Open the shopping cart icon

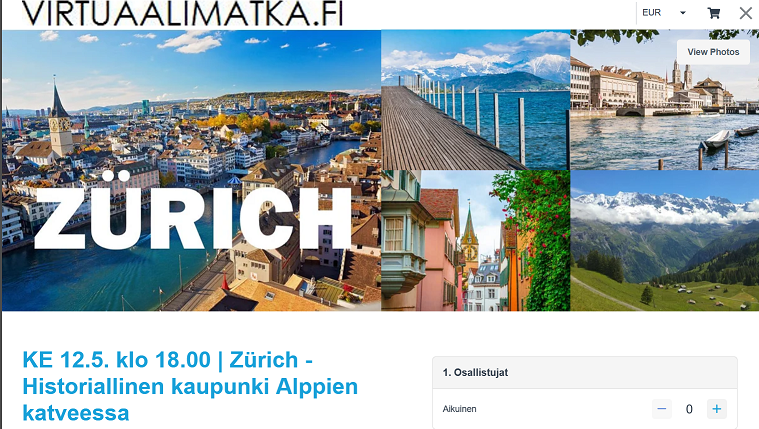coord(713,13)
